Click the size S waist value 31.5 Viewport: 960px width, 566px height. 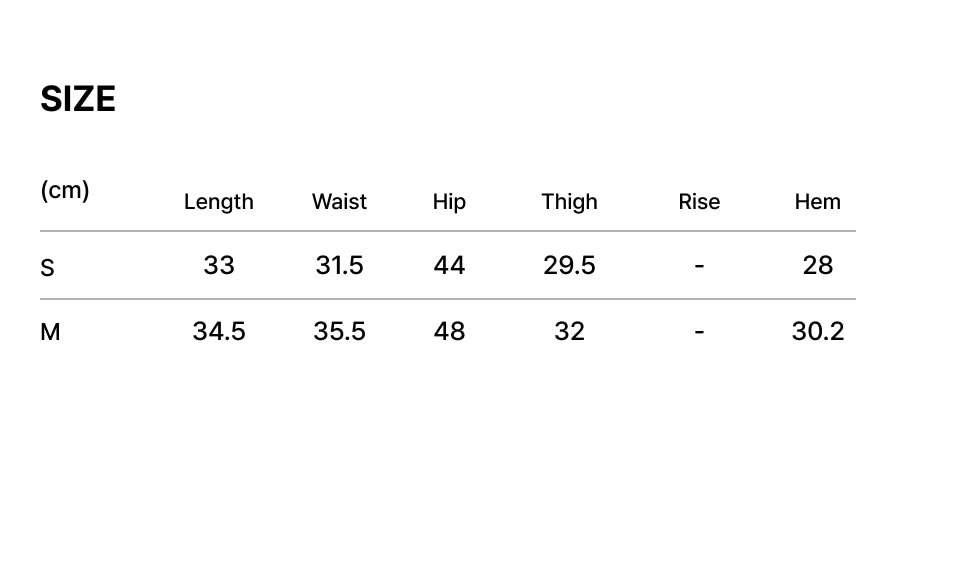339,265
